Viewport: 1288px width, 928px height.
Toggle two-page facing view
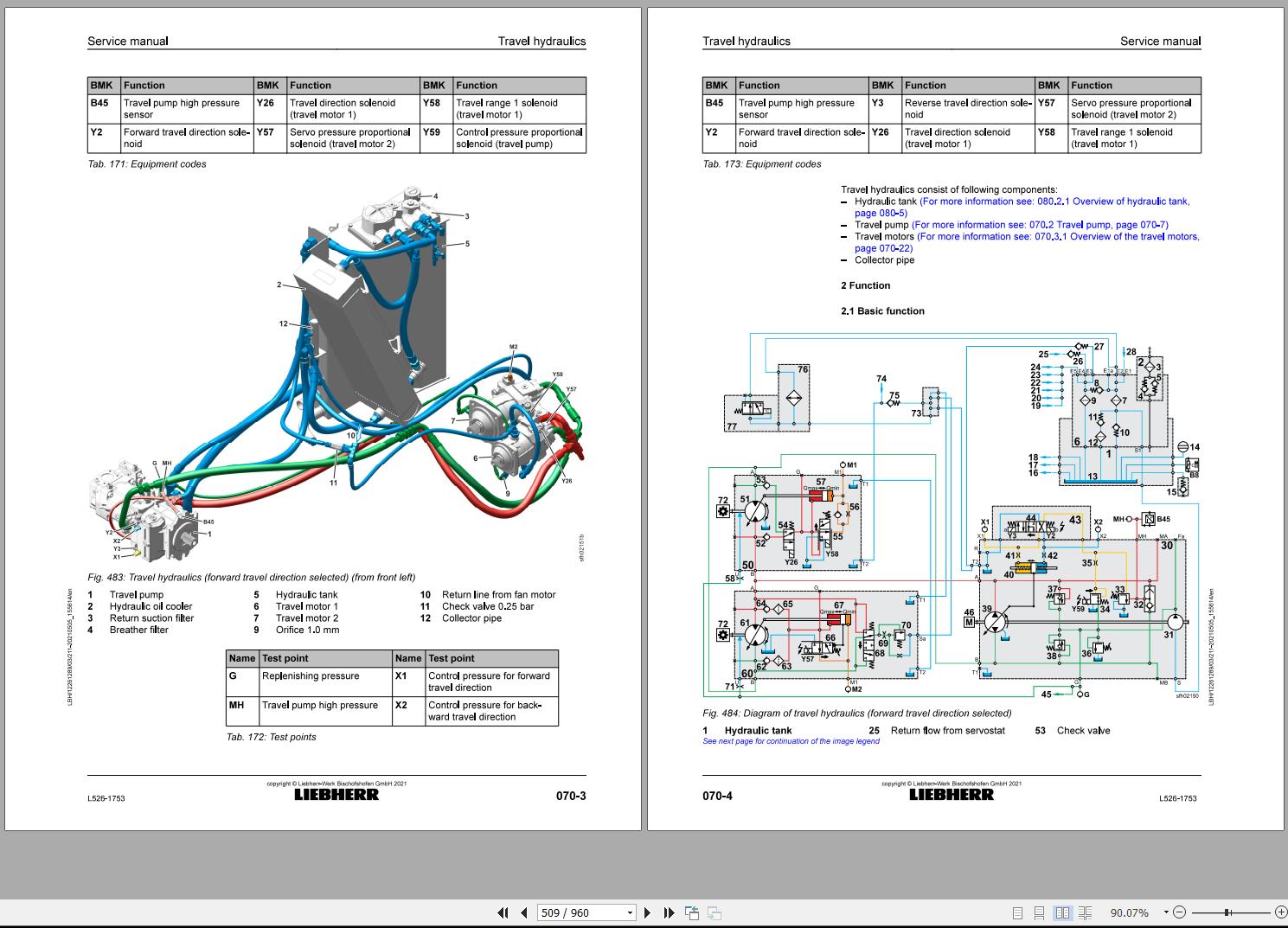(x=1062, y=912)
